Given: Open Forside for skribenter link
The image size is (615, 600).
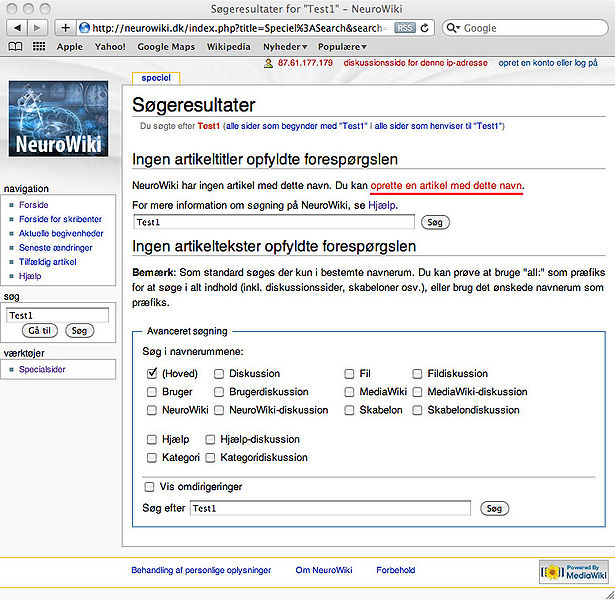Looking at the screenshot, I should point(60,219).
